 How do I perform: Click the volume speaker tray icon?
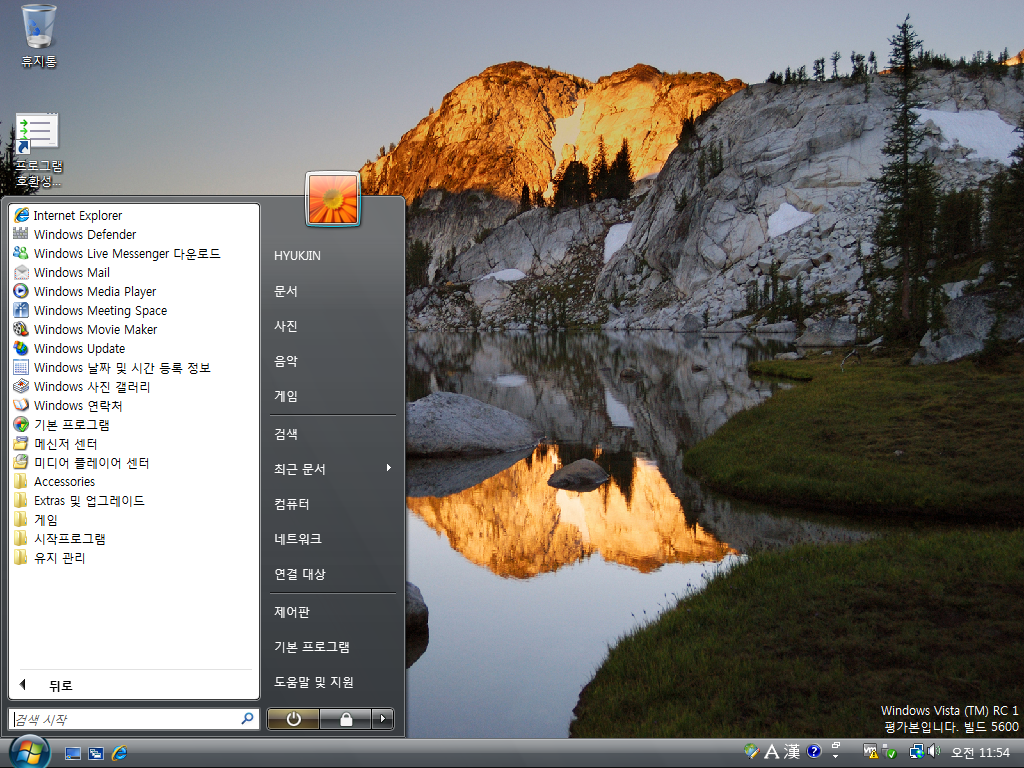point(934,752)
